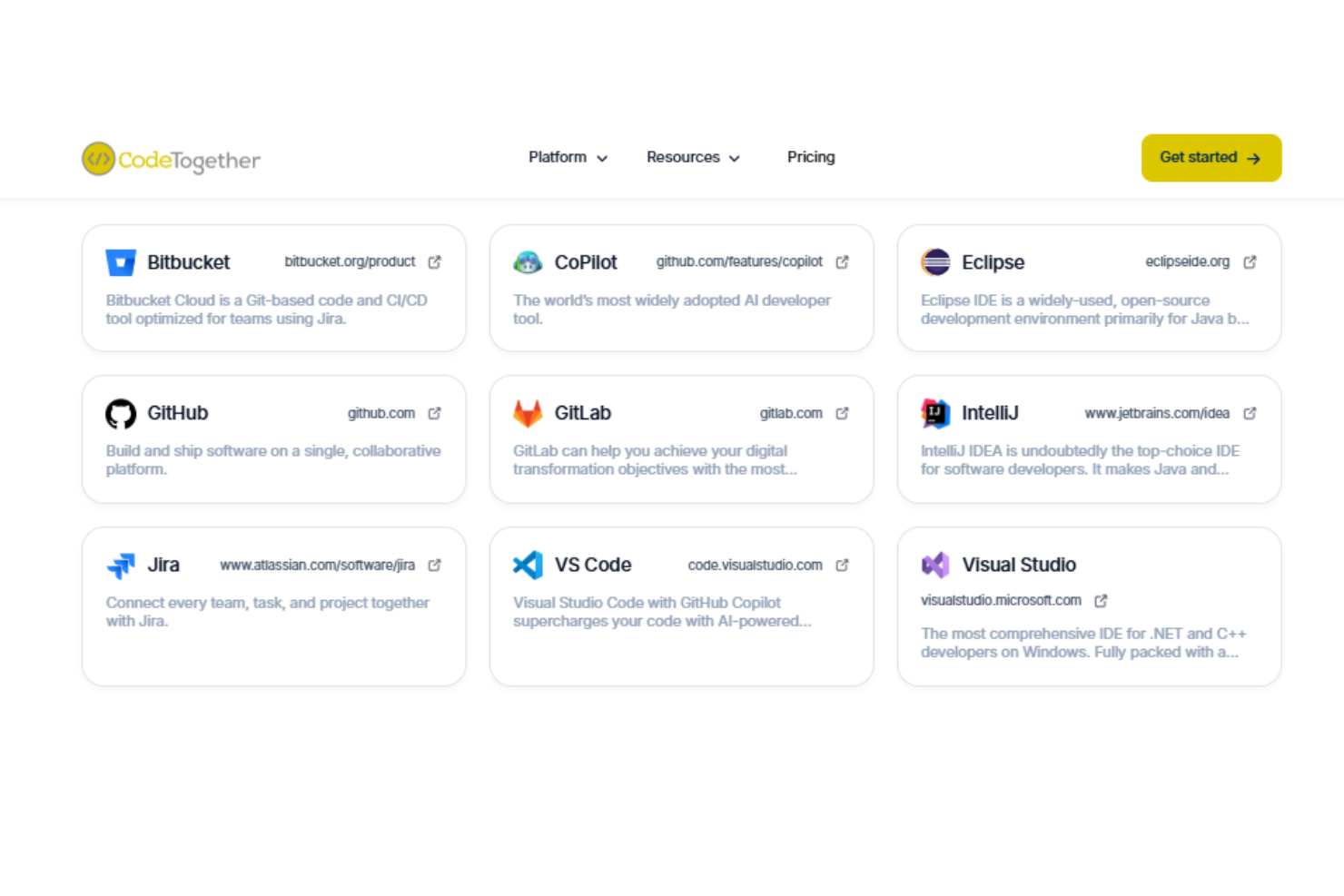
Task: Open the Pricing page
Action: click(x=811, y=157)
